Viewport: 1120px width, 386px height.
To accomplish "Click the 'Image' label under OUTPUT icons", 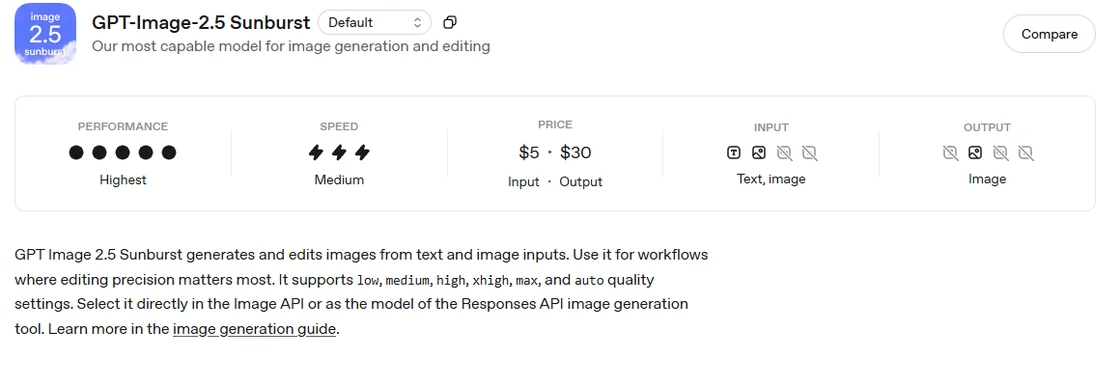I will 987,179.
